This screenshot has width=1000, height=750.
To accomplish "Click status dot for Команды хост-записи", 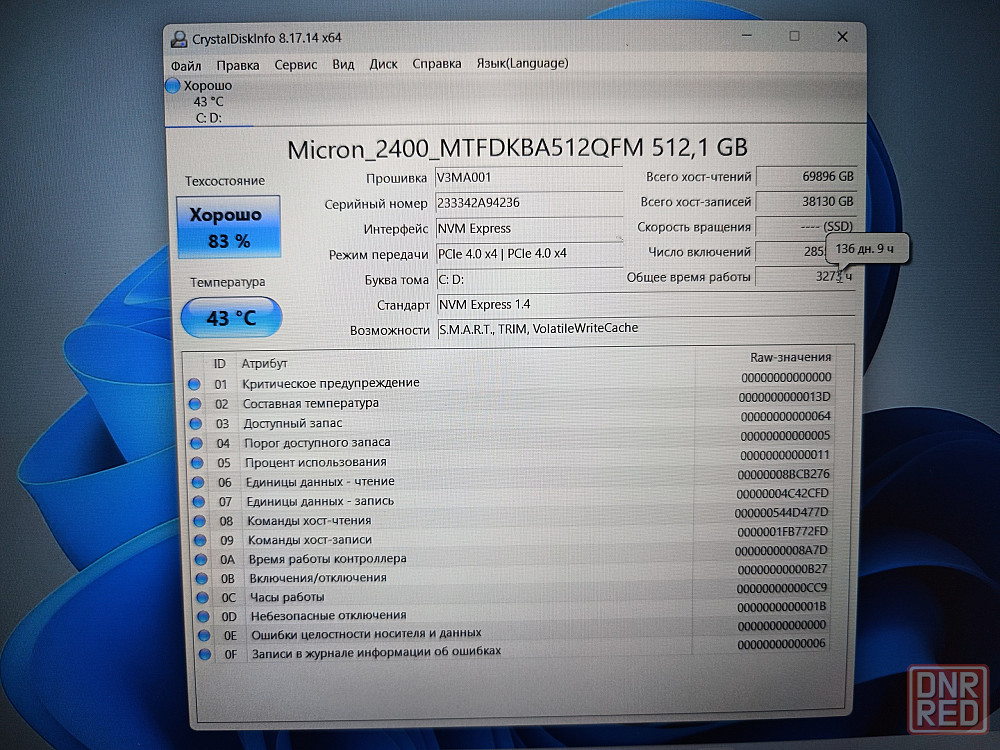I will pos(200,540).
